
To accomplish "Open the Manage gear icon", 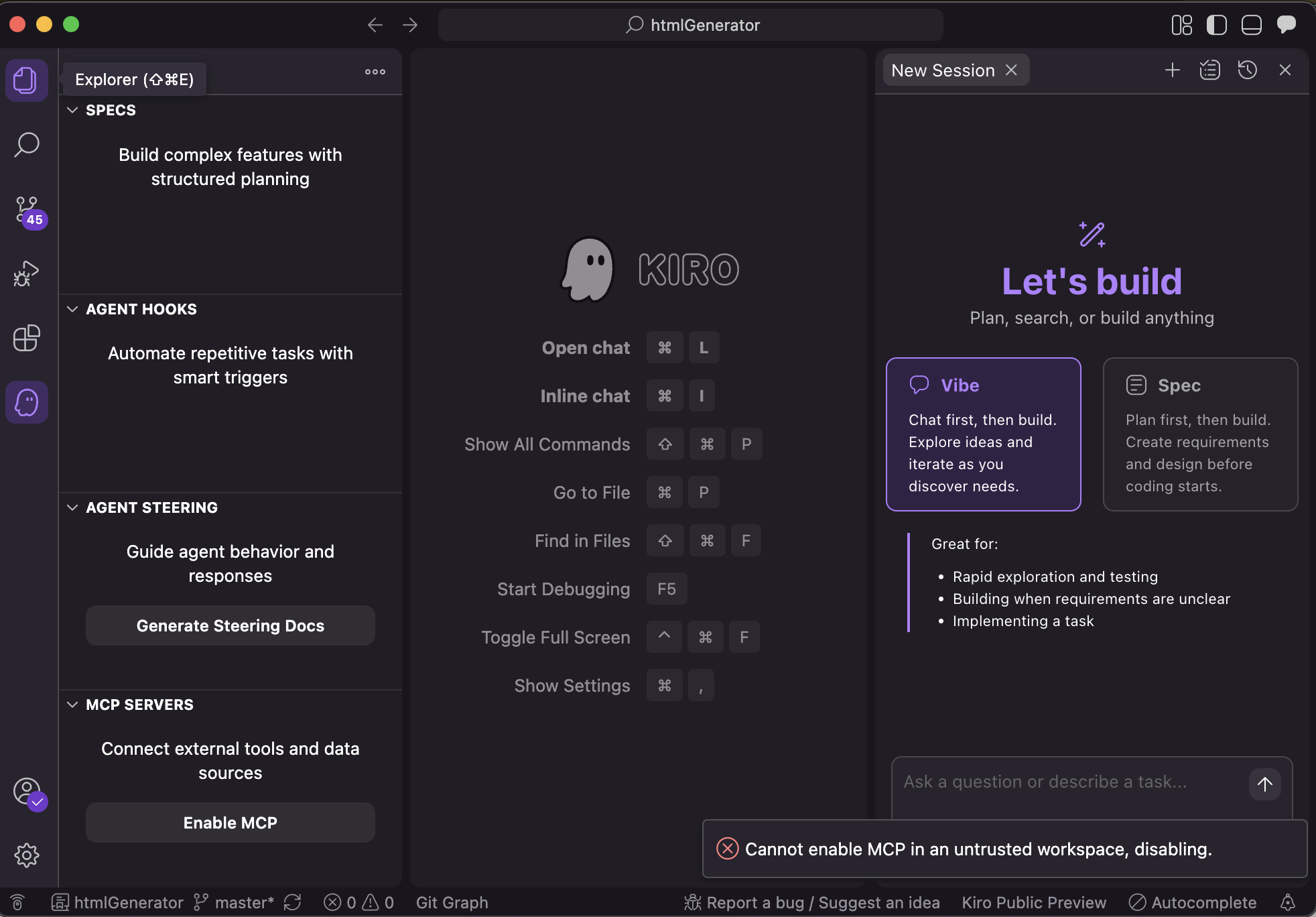I will [27, 855].
